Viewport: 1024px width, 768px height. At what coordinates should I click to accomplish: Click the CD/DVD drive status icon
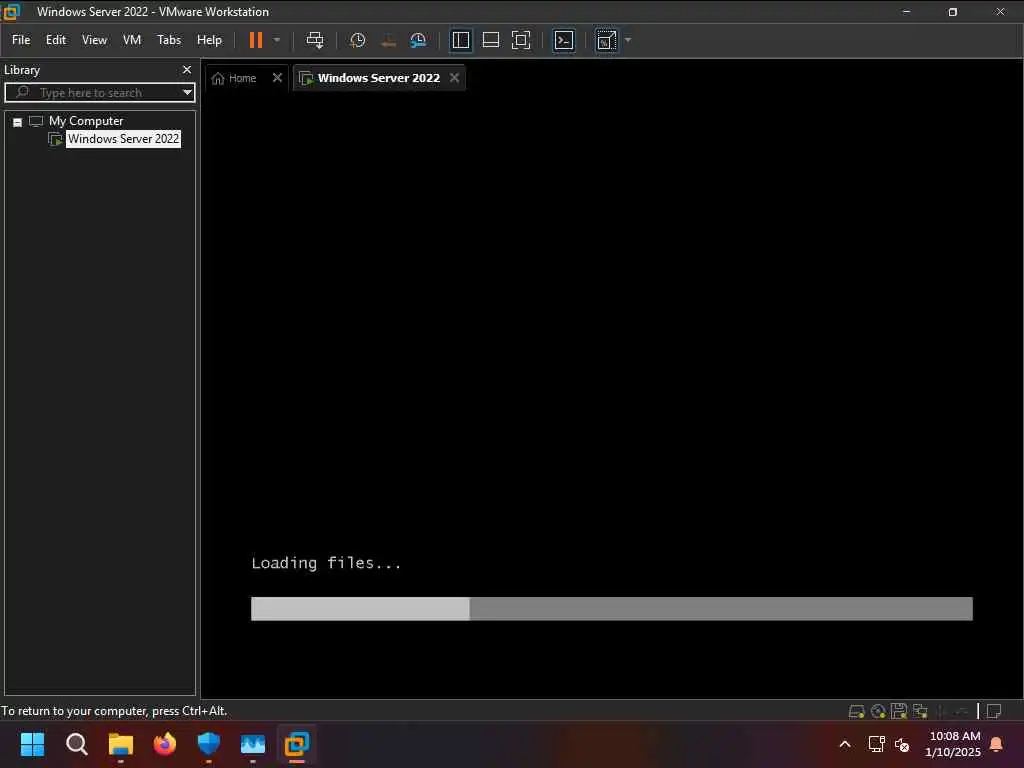coord(878,711)
